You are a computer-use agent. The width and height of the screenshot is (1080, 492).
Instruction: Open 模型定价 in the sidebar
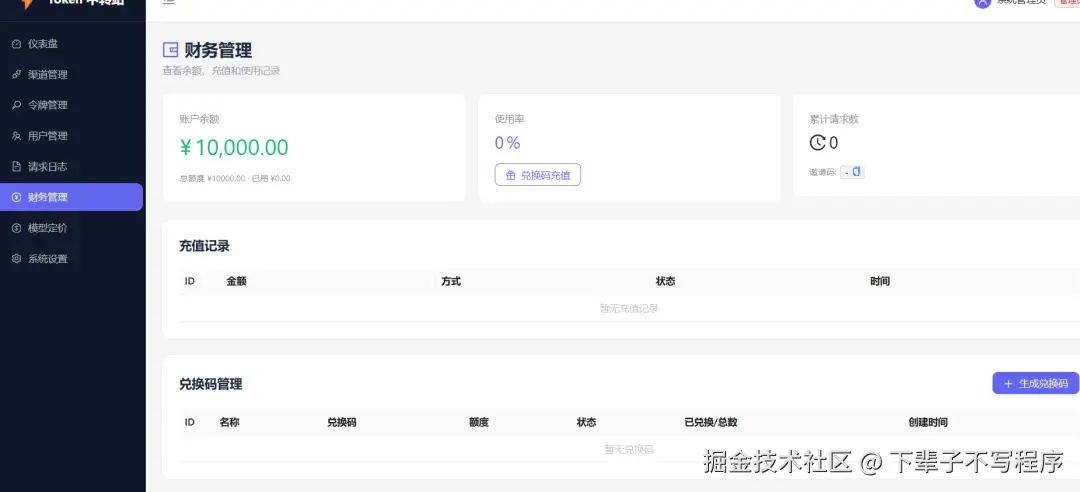72,228
